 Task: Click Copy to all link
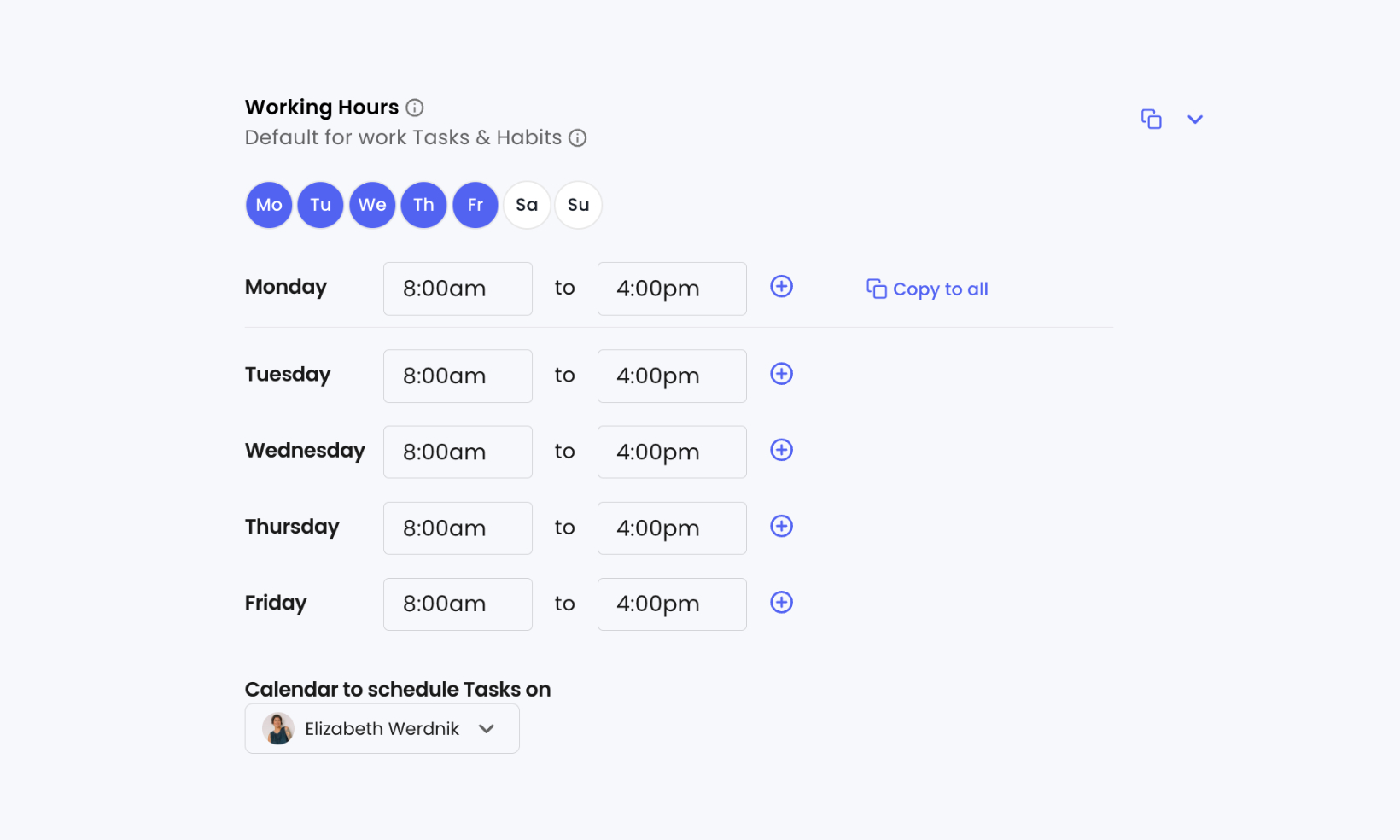[x=927, y=289]
